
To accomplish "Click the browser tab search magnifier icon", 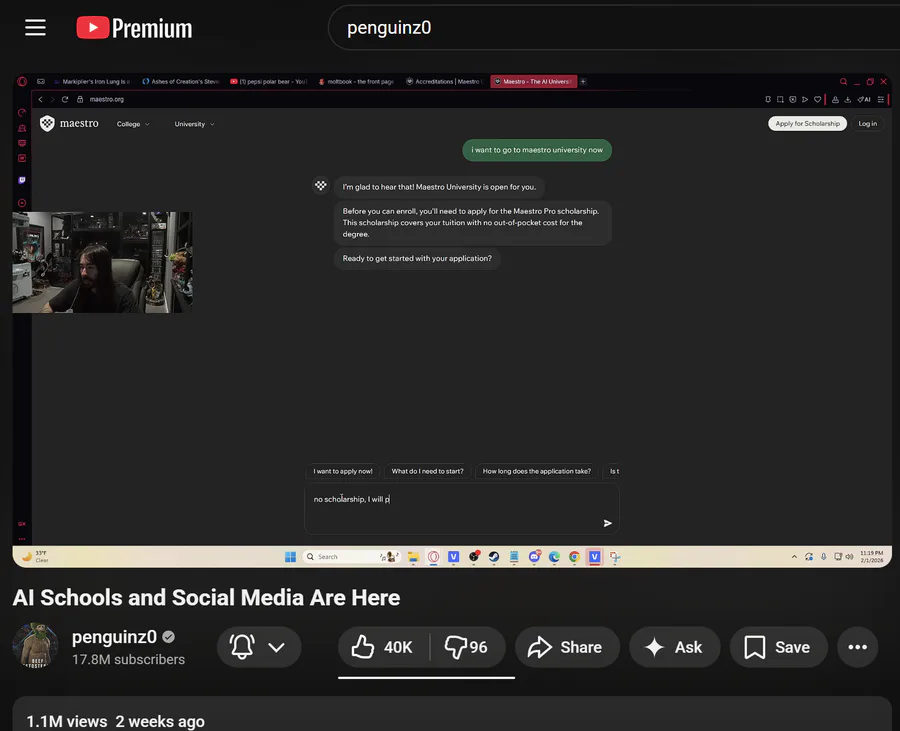I will [x=843, y=81].
